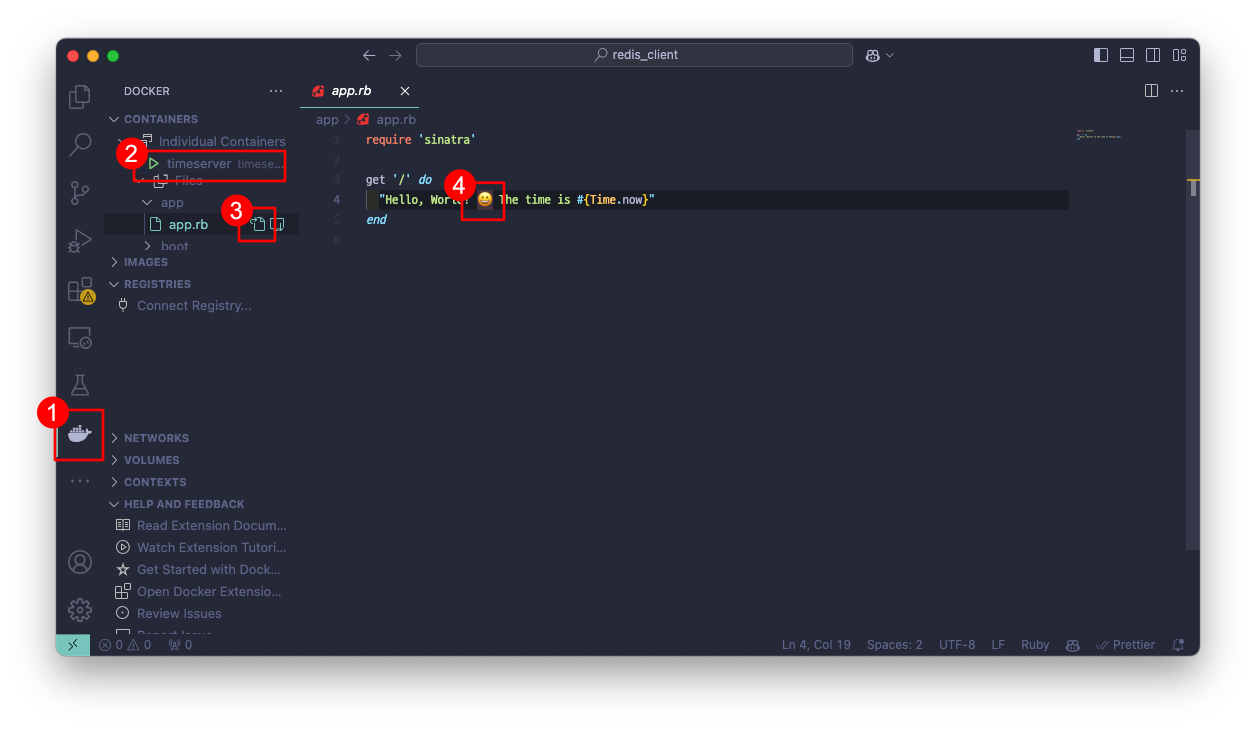The image size is (1256, 730).
Task: Click Prettier formatter status
Action: 1126,645
